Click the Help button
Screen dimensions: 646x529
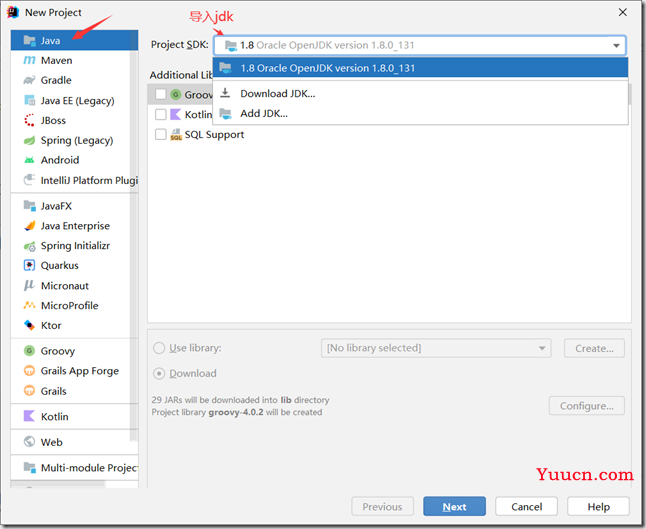(598, 506)
